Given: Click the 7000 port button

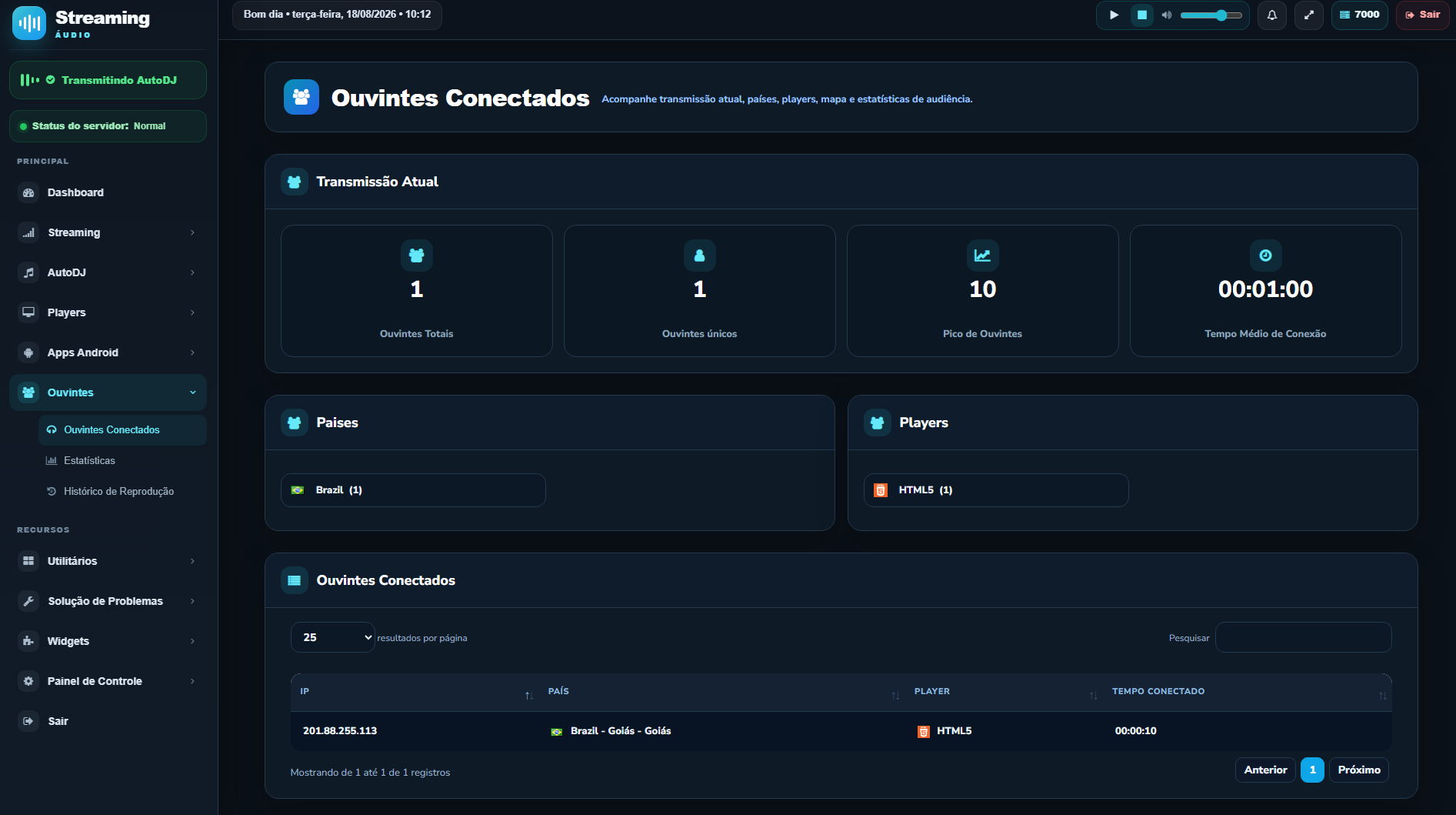Looking at the screenshot, I should click(x=1360, y=15).
